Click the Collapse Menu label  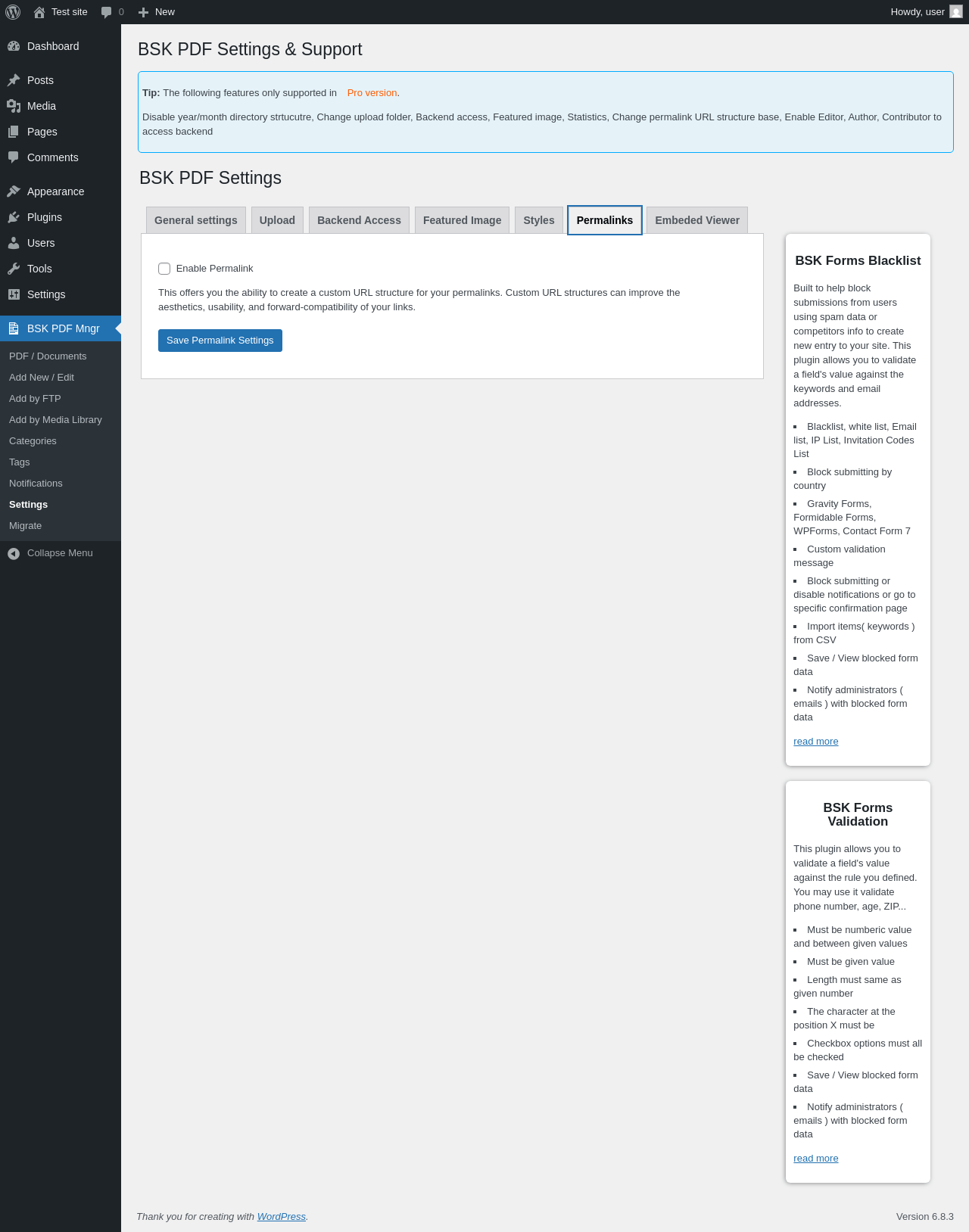(x=60, y=553)
